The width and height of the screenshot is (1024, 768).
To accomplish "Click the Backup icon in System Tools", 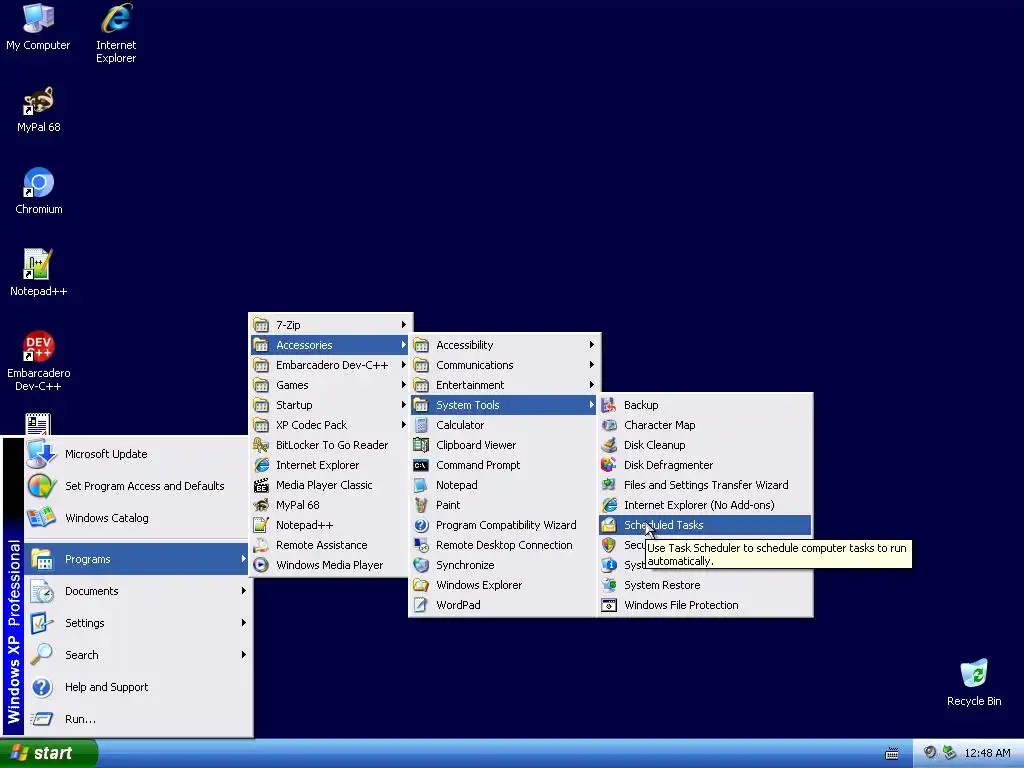I will 609,405.
